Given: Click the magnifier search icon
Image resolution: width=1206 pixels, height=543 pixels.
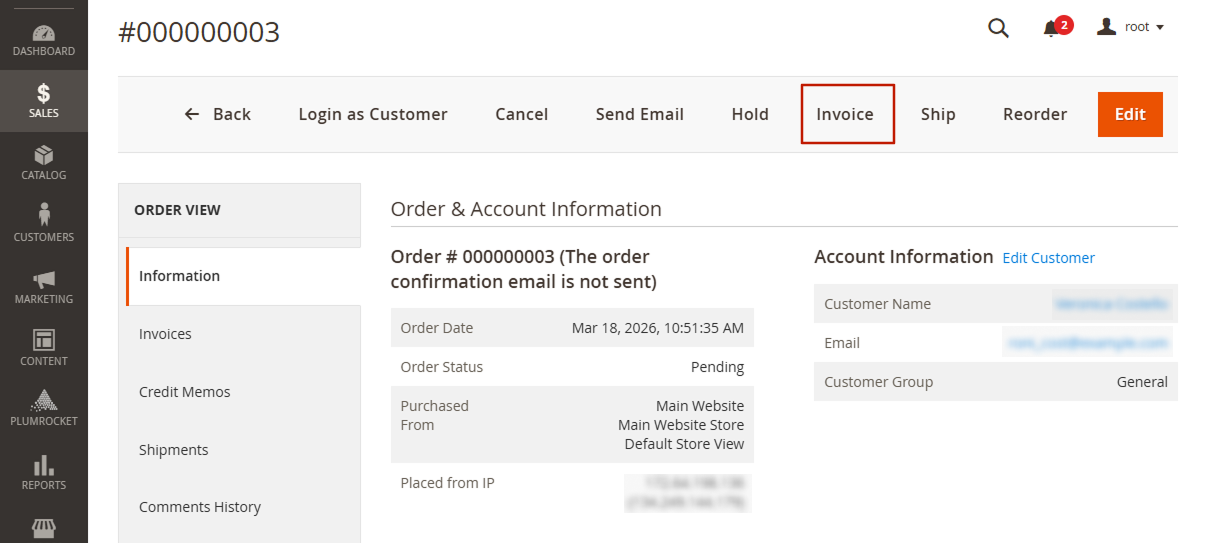Looking at the screenshot, I should [998, 28].
